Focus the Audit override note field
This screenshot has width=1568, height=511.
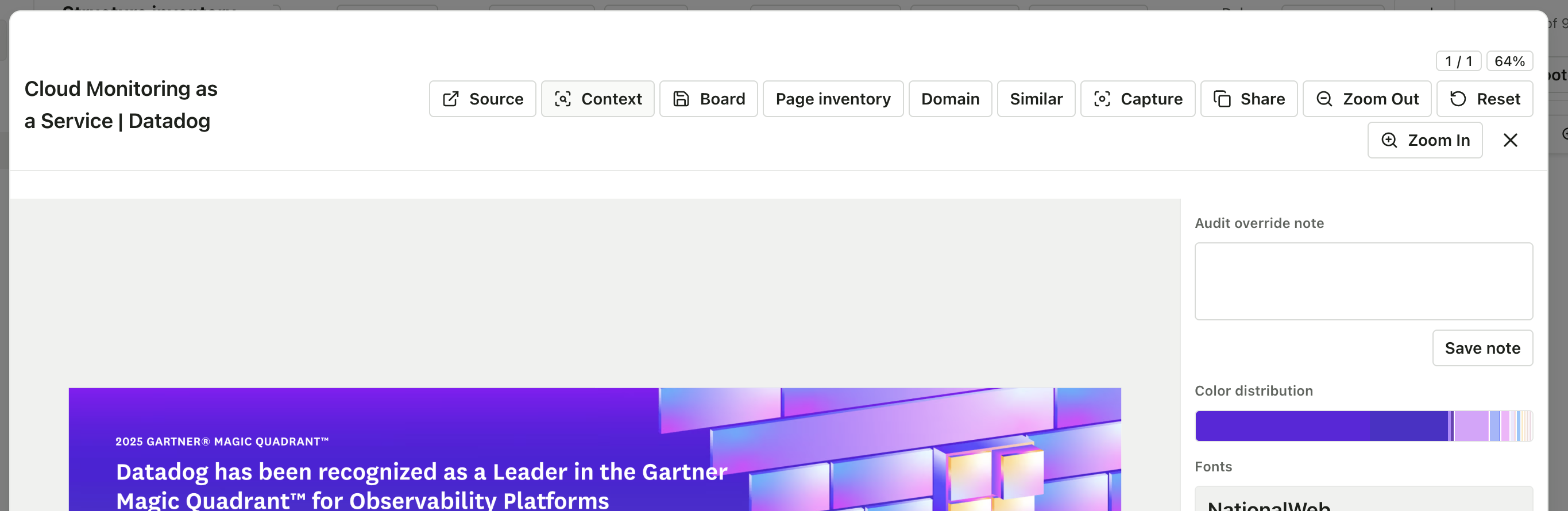tap(1363, 281)
